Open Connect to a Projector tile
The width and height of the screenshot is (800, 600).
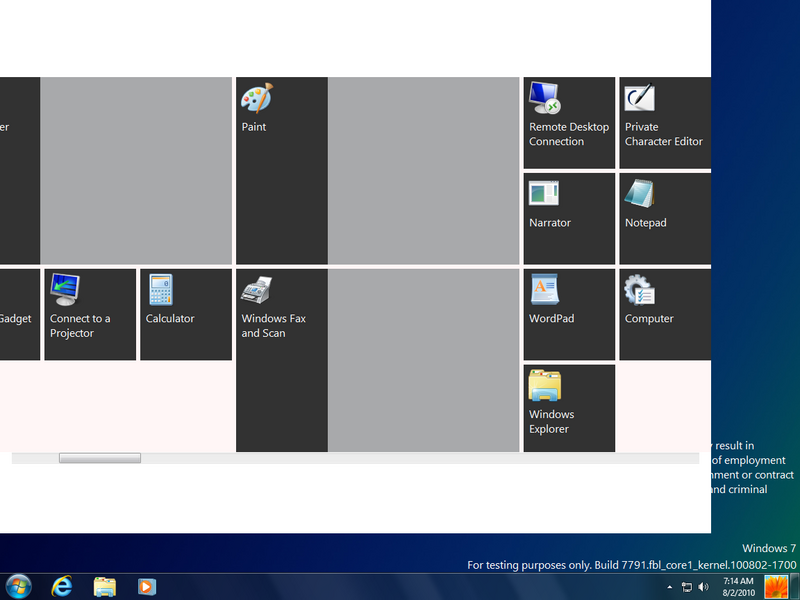[x=90, y=314]
